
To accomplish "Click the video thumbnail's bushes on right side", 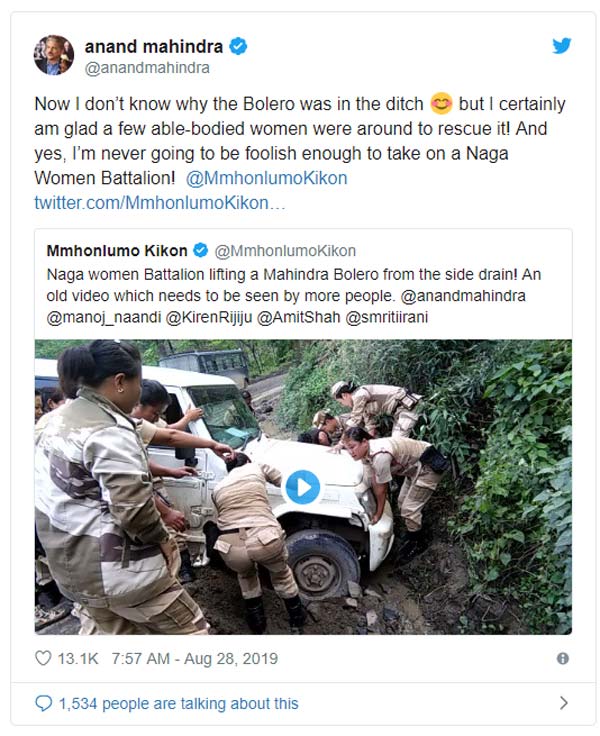I will click(520, 450).
